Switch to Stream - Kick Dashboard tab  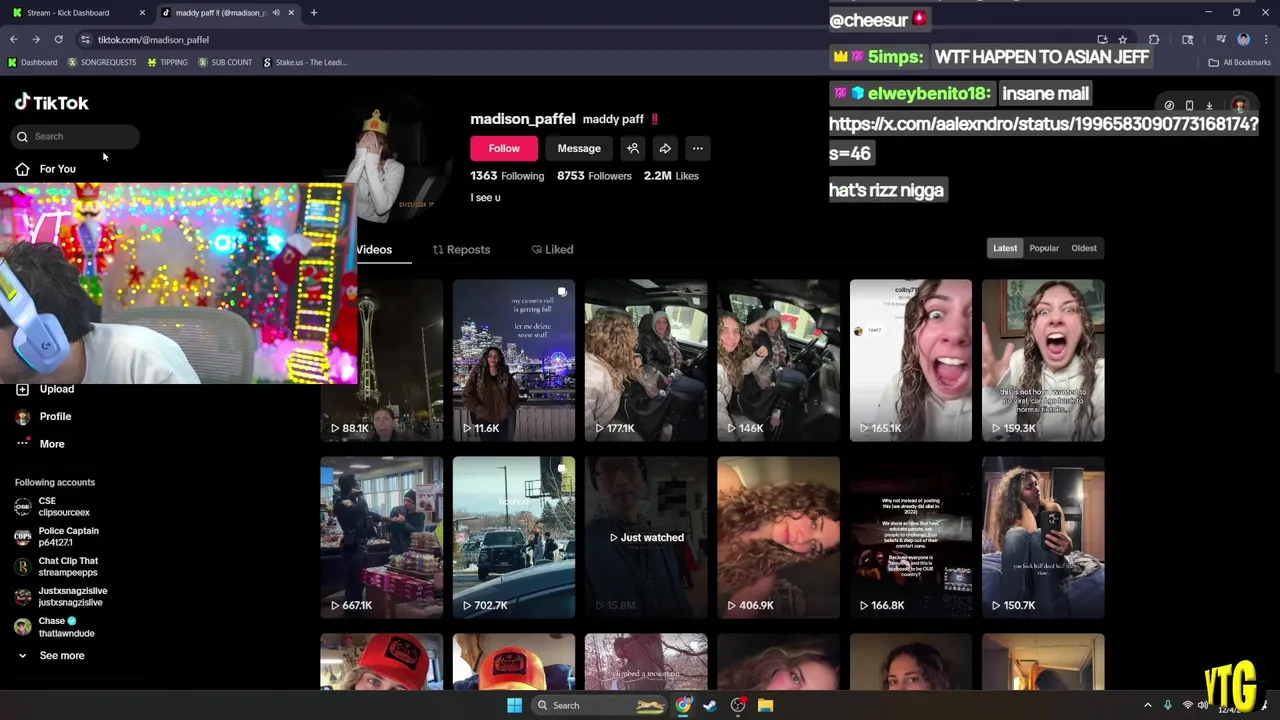tap(78, 13)
